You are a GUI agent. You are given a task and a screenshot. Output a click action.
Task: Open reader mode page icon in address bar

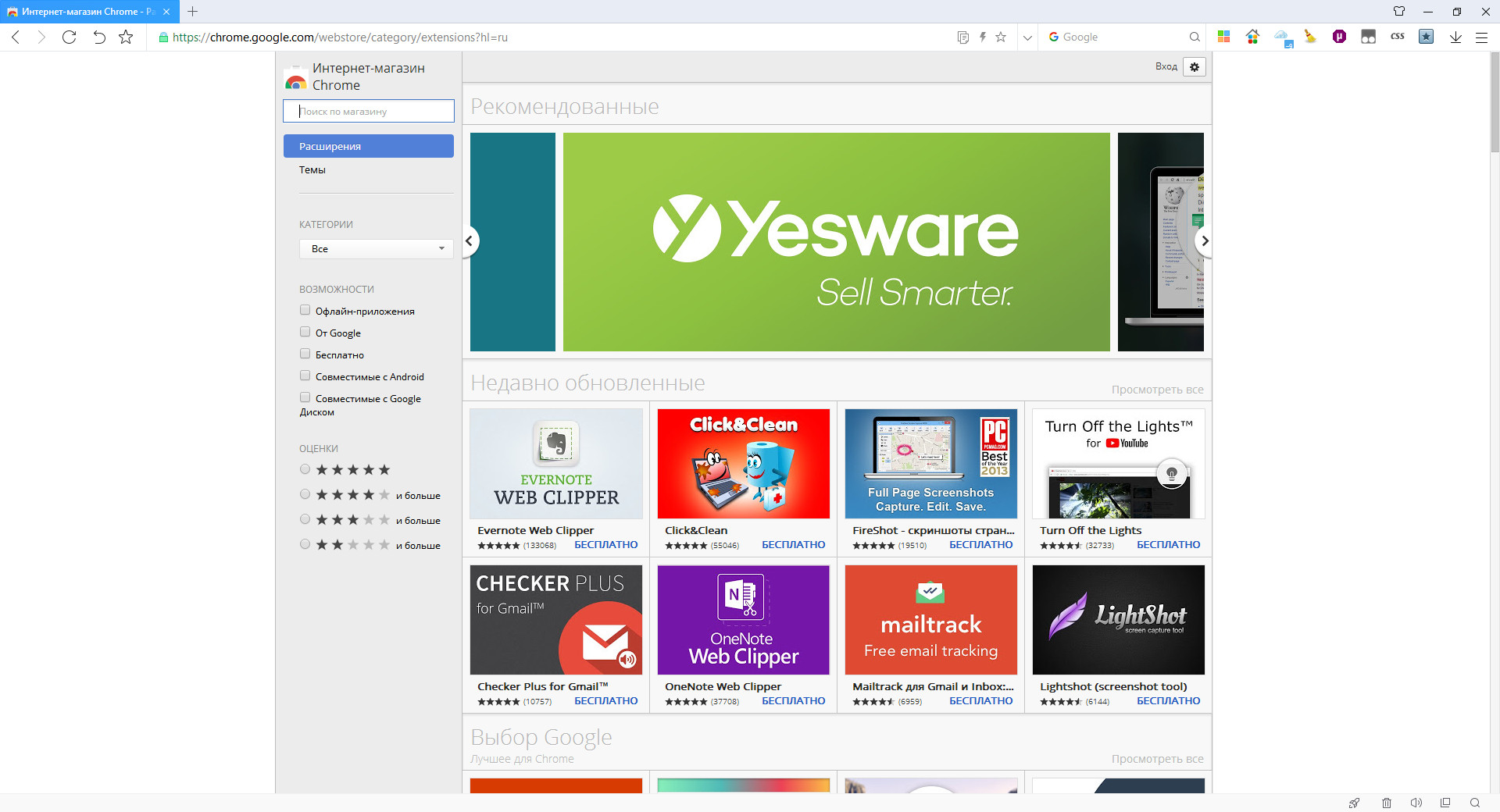963,37
